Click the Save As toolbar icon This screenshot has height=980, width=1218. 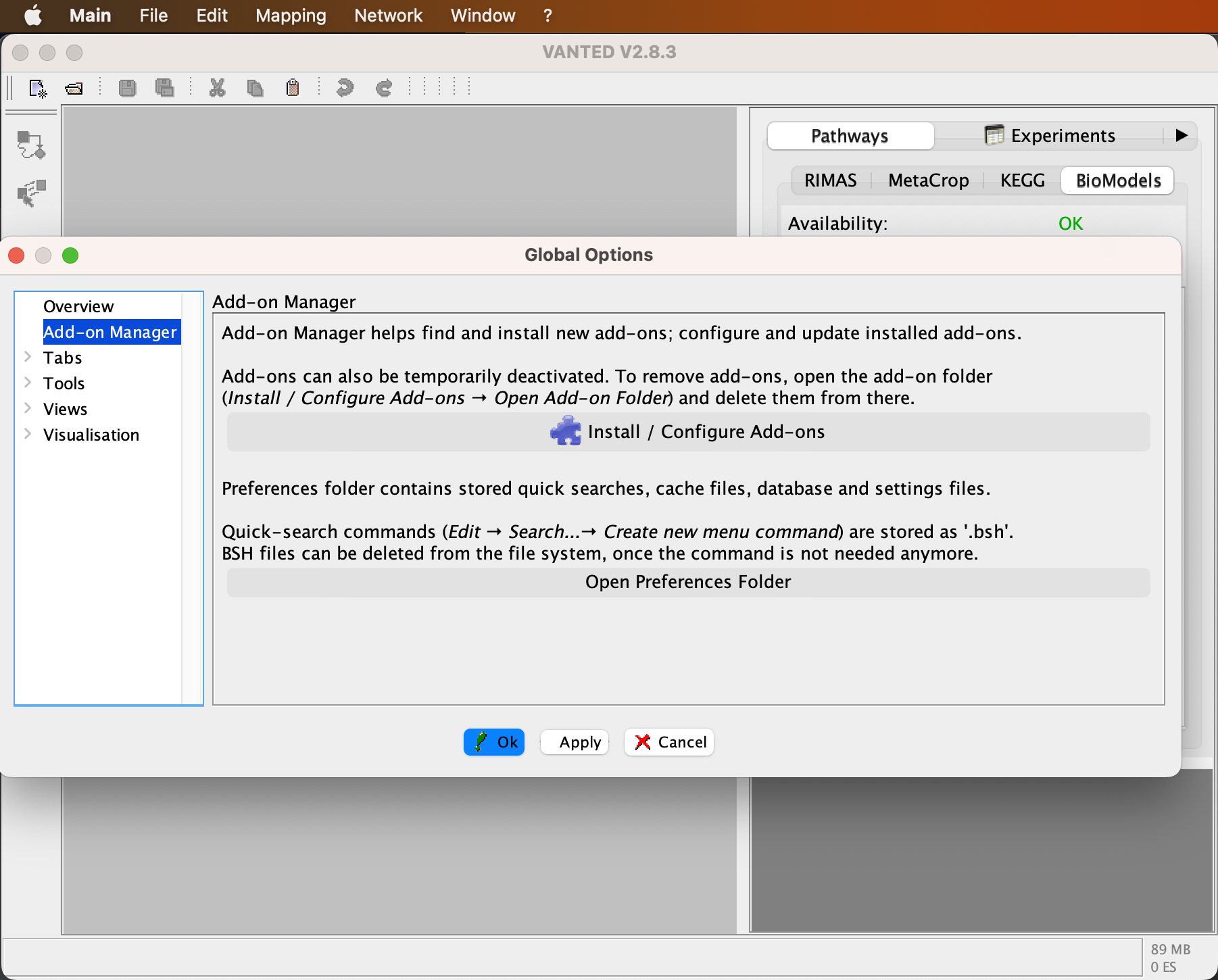(164, 89)
